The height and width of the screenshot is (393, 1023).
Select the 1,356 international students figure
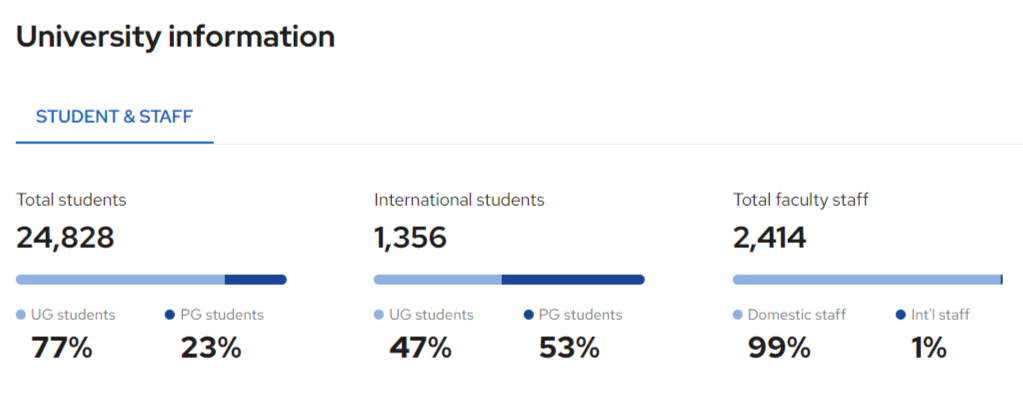click(x=410, y=238)
